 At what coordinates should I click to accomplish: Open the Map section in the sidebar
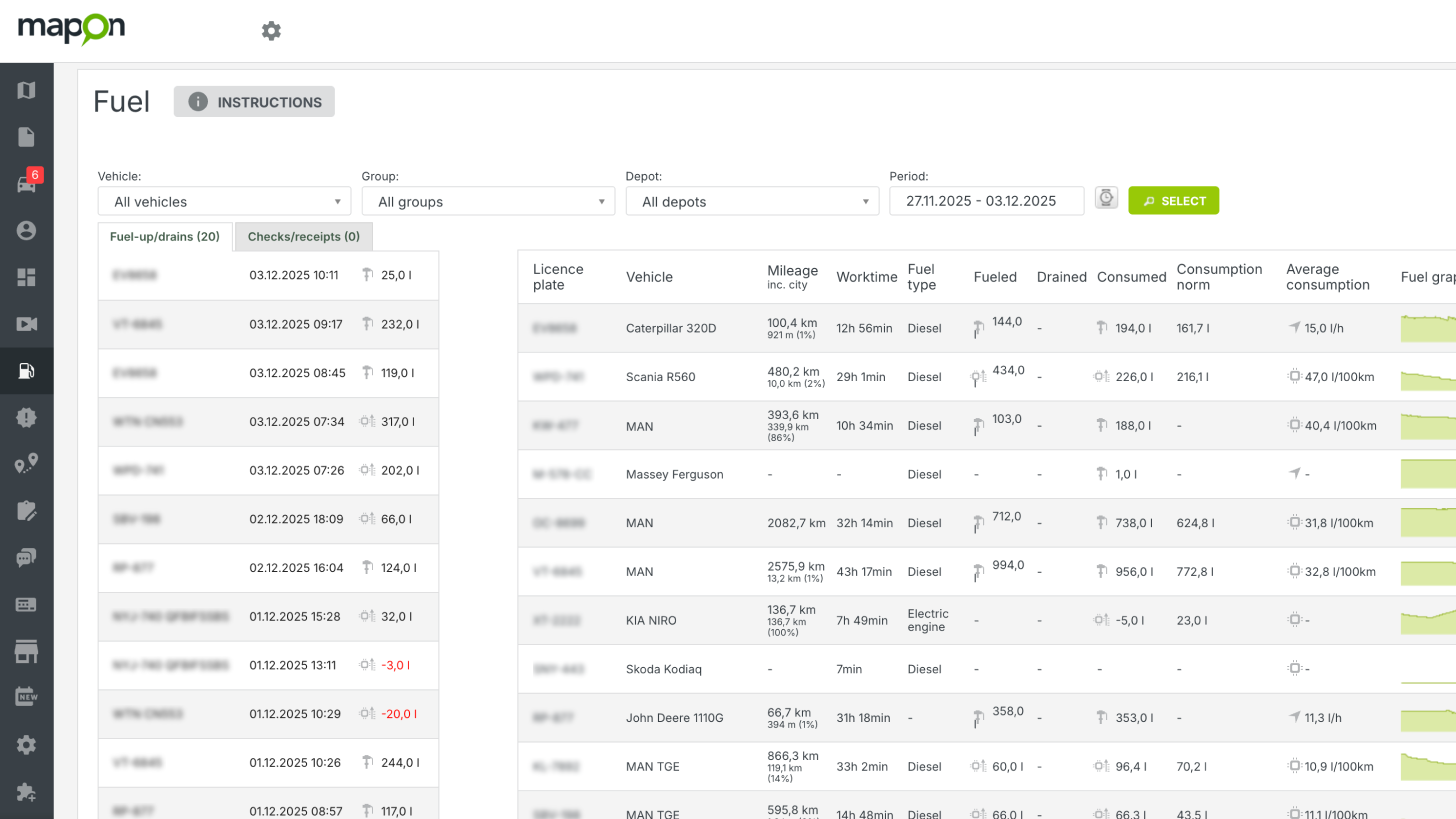(x=26, y=89)
